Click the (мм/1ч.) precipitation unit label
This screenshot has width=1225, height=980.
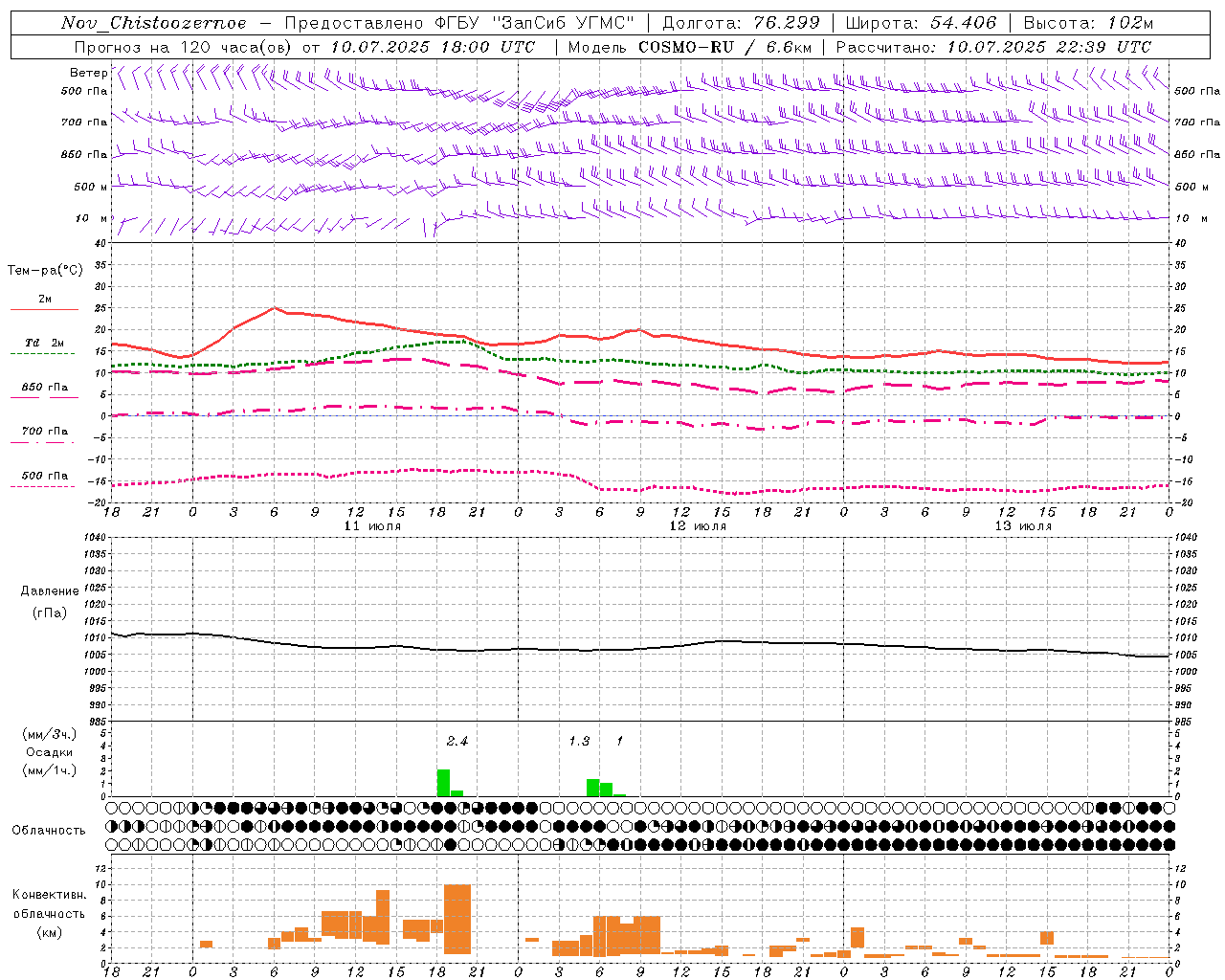point(49,770)
